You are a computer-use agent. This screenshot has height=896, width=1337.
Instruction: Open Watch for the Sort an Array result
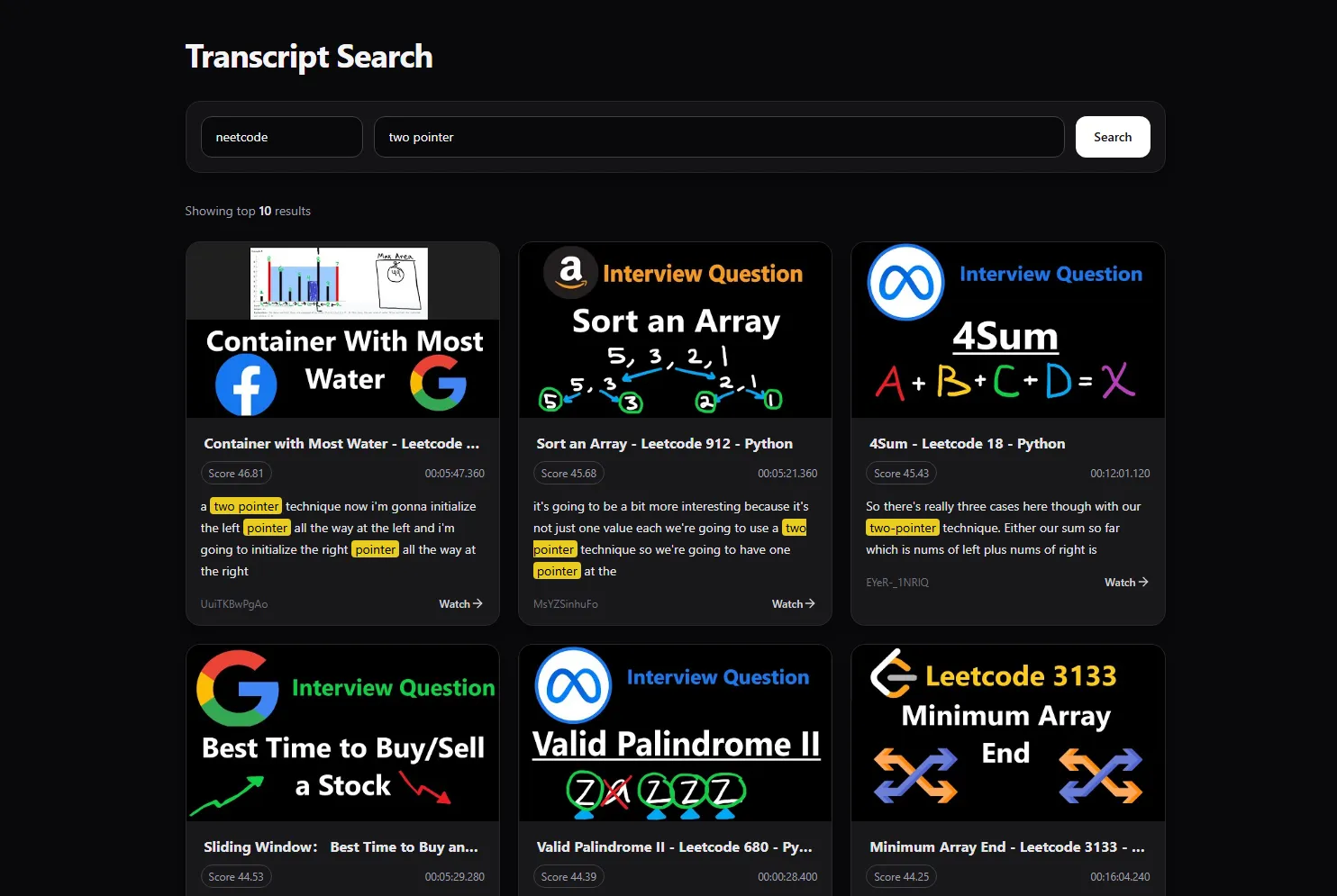[x=792, y=603]
